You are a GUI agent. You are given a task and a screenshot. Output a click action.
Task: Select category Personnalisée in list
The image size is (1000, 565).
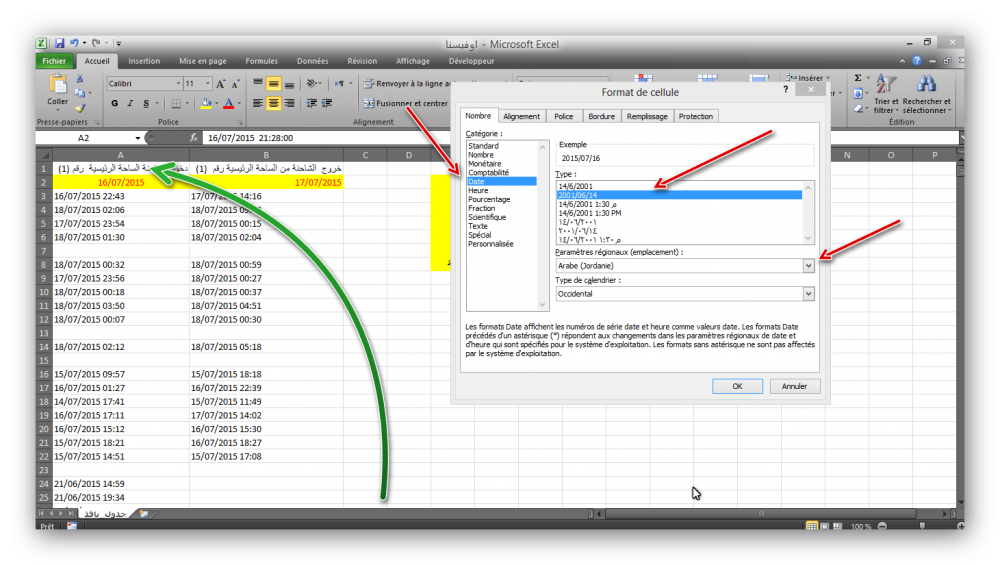point(490,244)
